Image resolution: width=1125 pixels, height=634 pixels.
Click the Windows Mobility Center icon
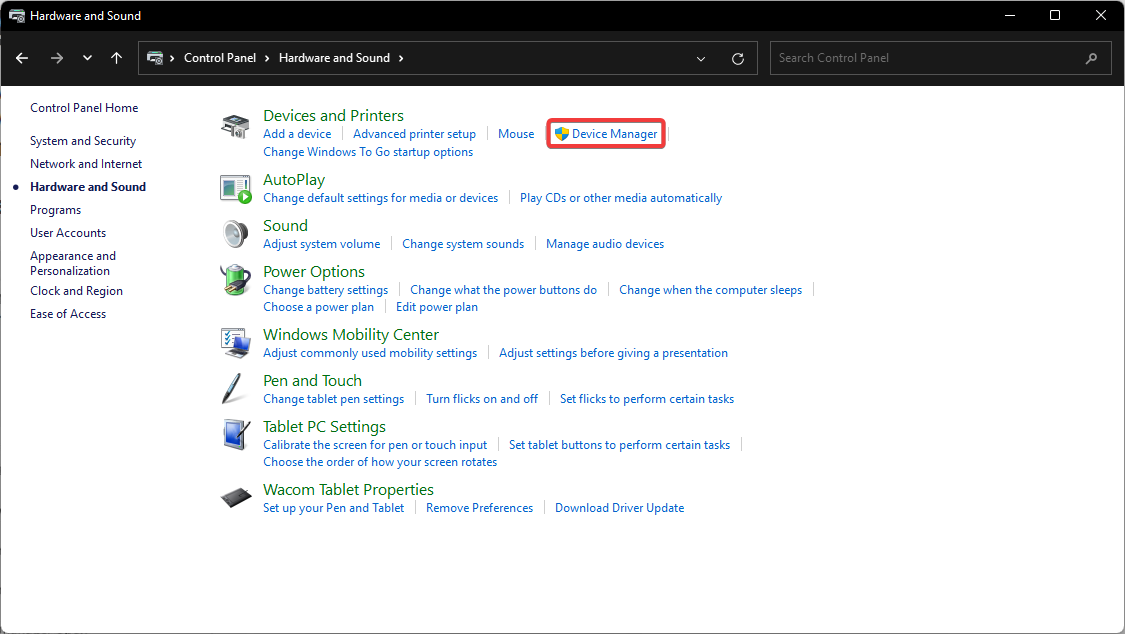[x=235, y=343]
